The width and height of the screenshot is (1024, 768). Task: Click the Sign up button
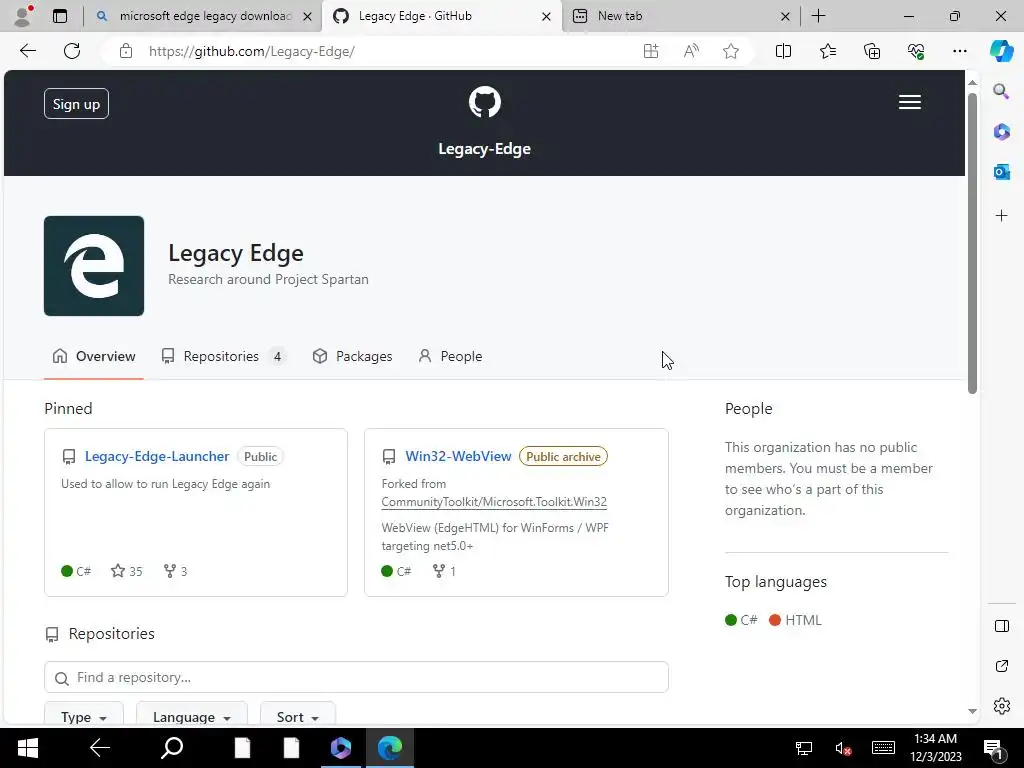[x=76, y=104]
